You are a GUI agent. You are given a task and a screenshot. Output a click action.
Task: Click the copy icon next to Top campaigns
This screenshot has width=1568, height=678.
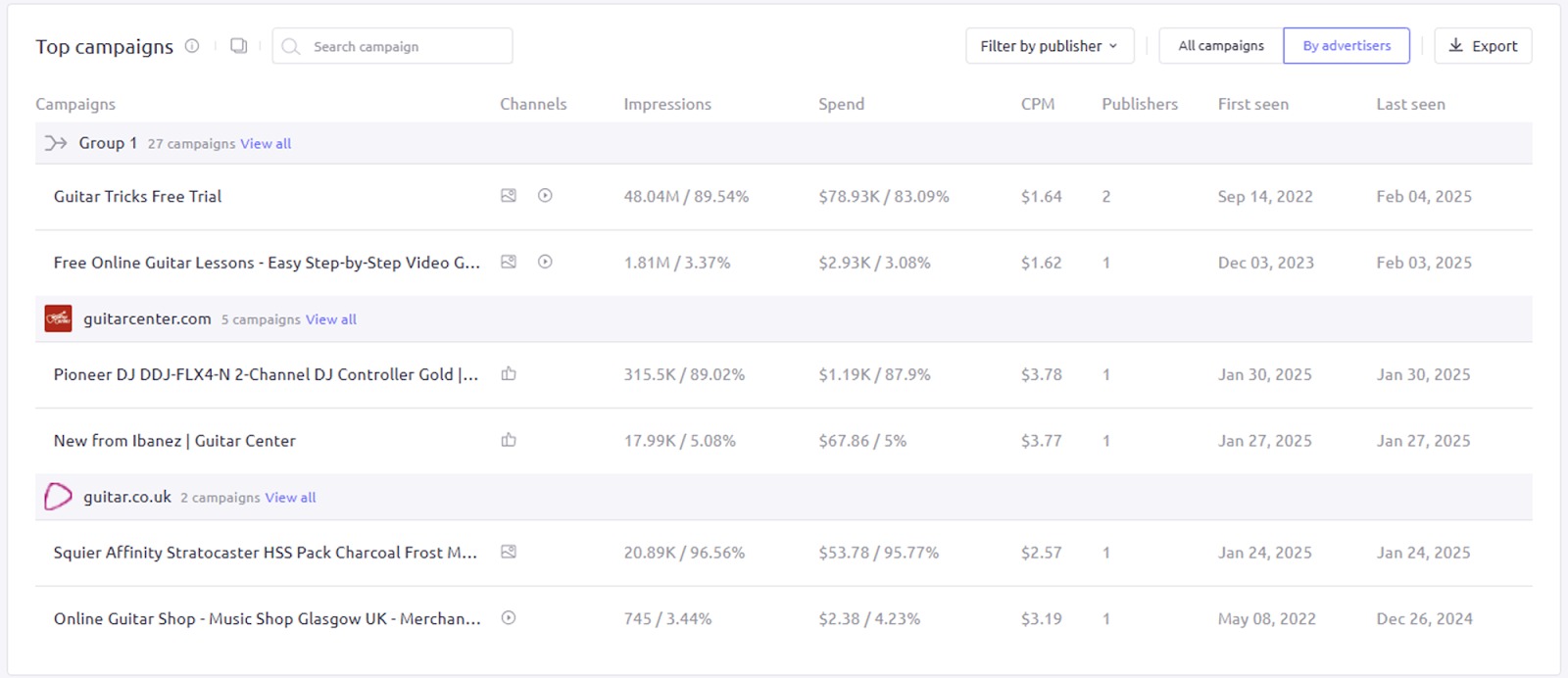[x=238, y=46]
